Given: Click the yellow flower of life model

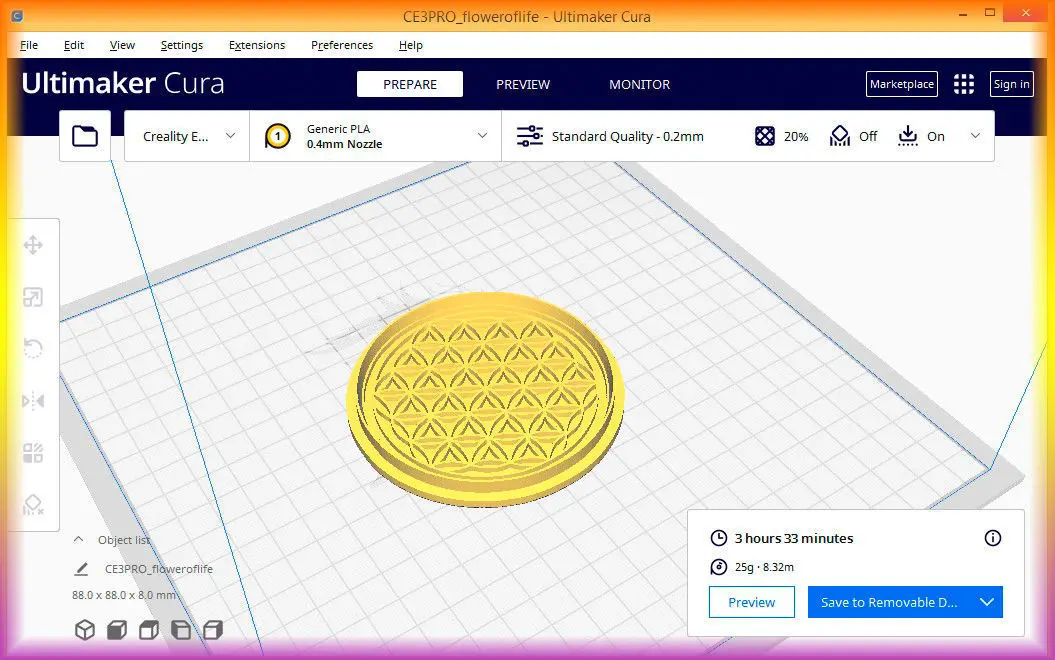Looking at the screenshot, I should [x=484, y=398].
